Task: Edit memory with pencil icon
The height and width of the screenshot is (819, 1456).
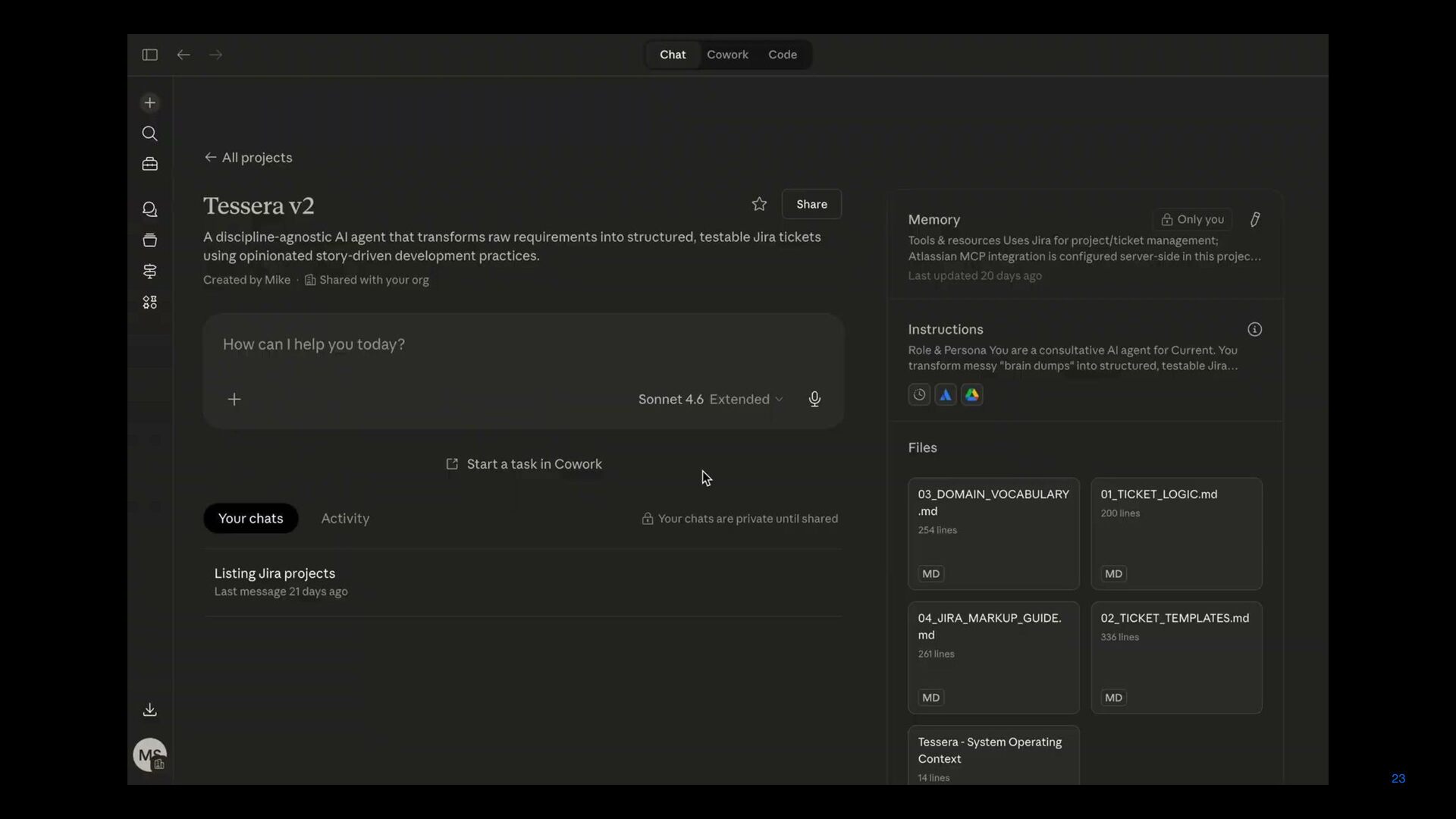Action: pos(1255,219)
